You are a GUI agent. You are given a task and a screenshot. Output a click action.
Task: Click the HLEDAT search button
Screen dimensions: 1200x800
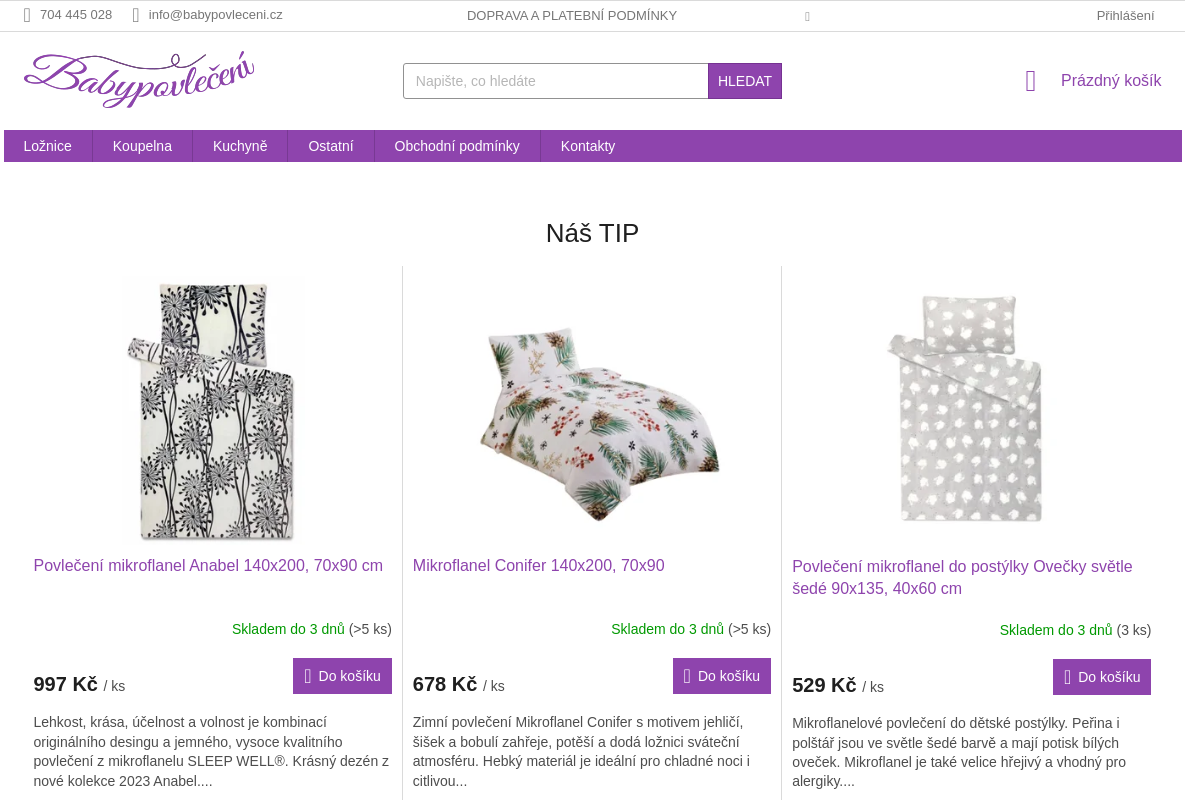click(745, 81)
